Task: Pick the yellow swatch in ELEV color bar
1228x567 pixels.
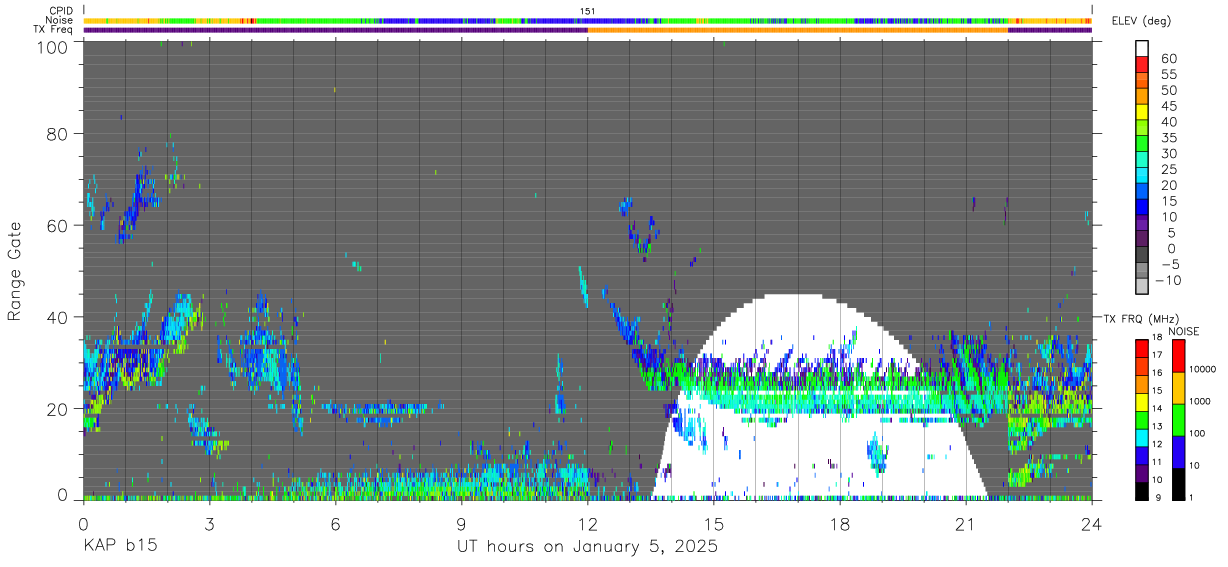Action: click(1142, 112)
